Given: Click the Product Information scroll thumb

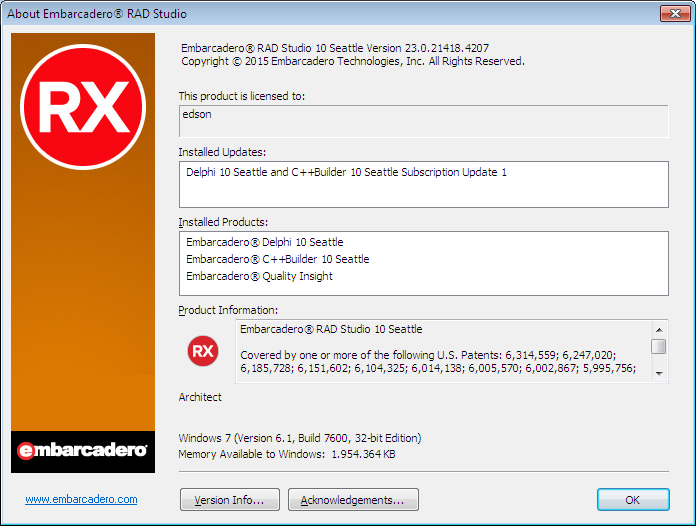Looking at the screenshot, I should coord(659,346).
